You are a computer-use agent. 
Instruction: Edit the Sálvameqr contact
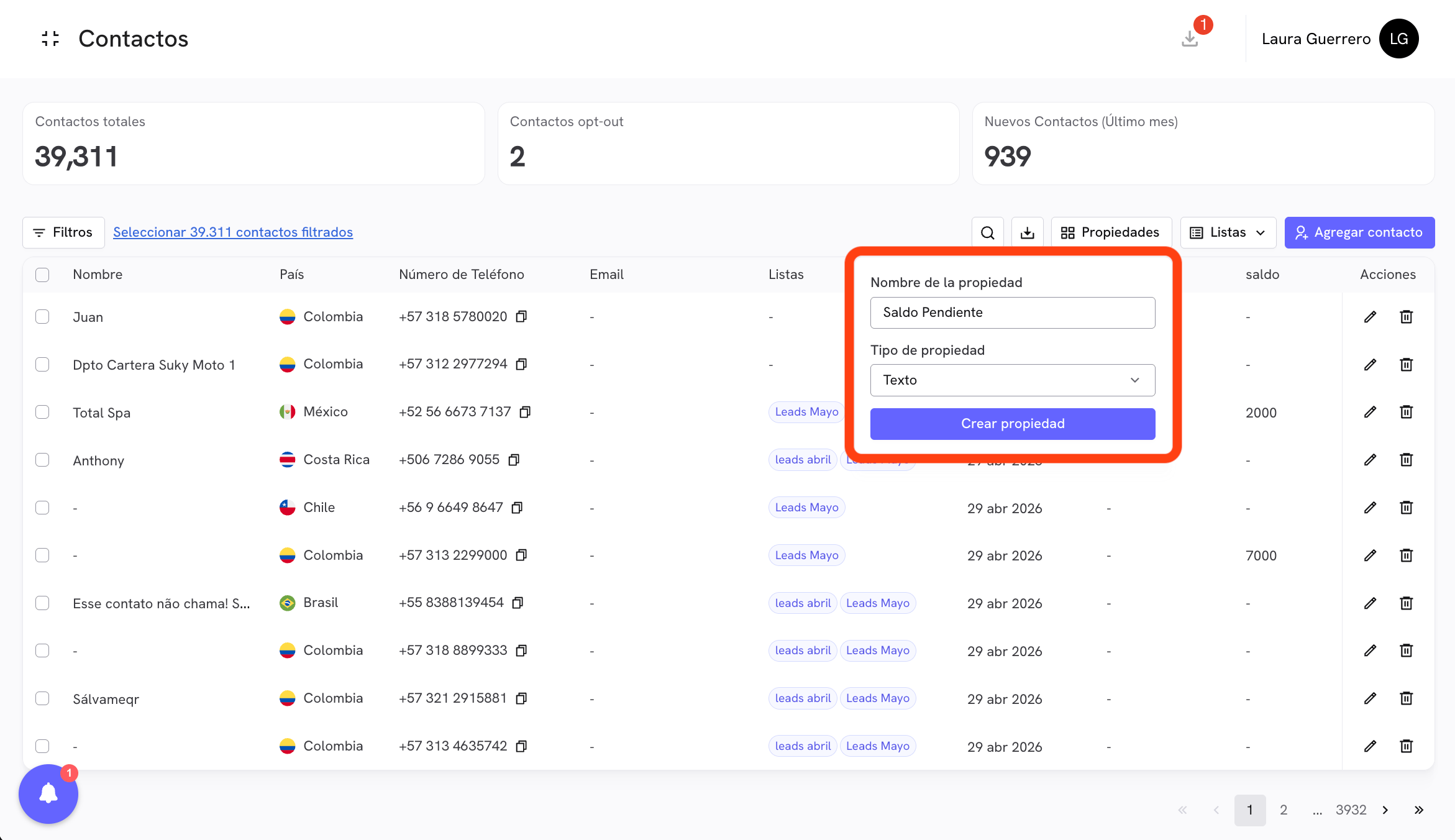(1370, 698)
